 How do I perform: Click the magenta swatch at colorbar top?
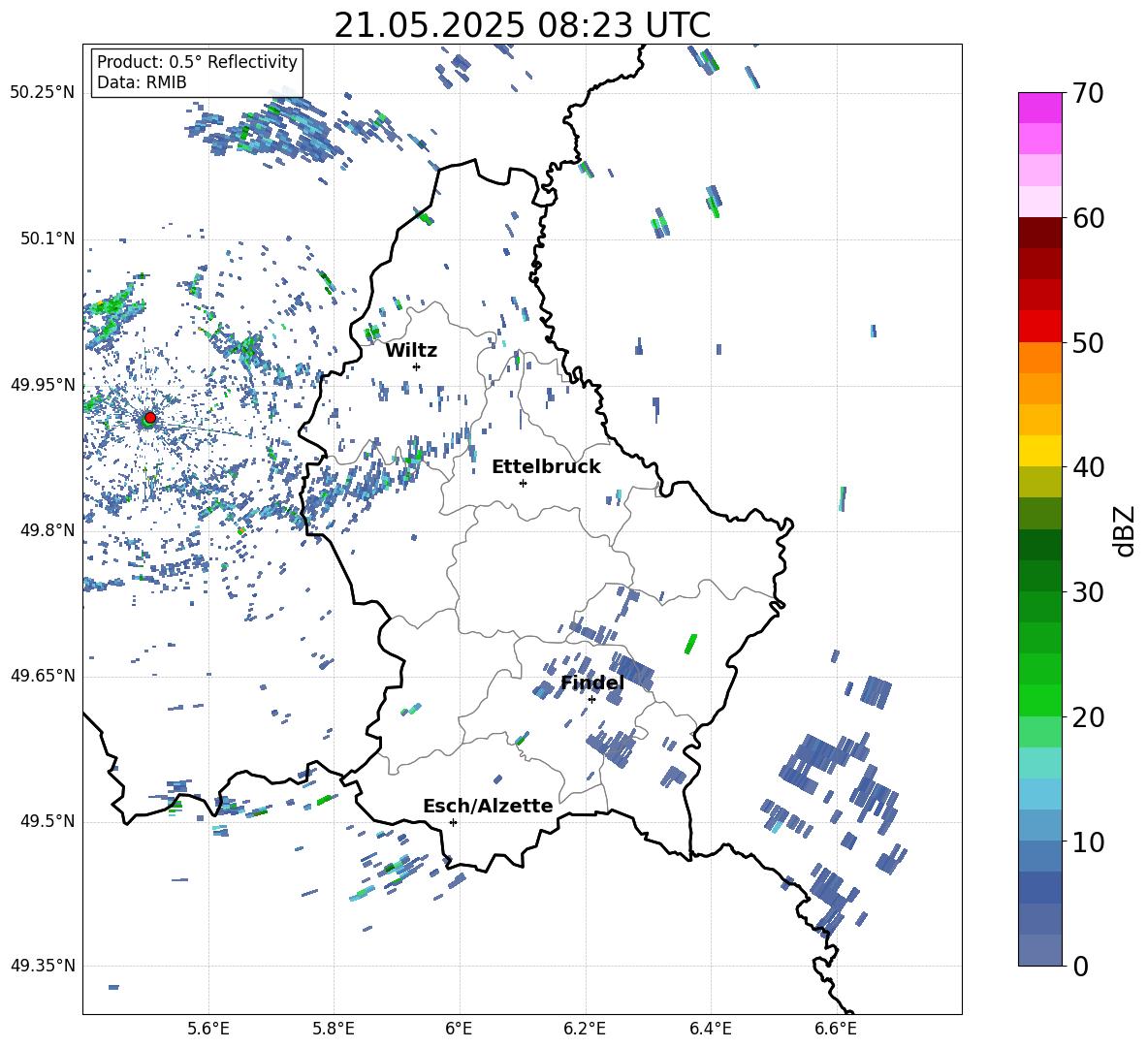[1040, 108]
